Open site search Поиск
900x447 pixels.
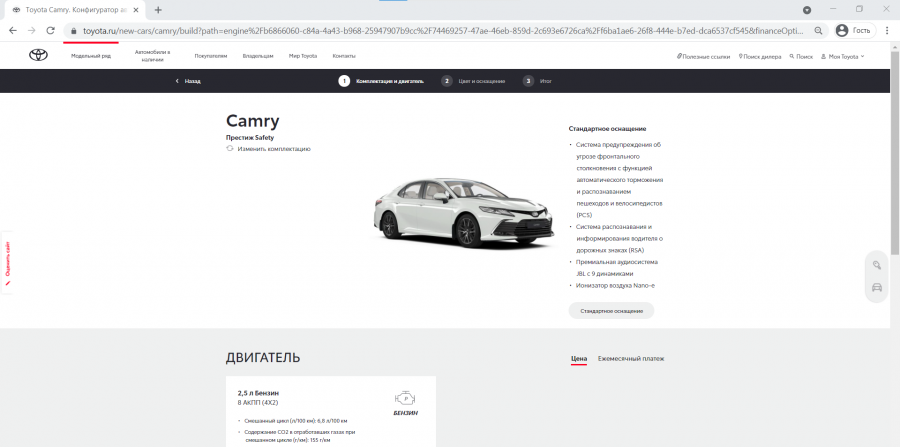801,57
